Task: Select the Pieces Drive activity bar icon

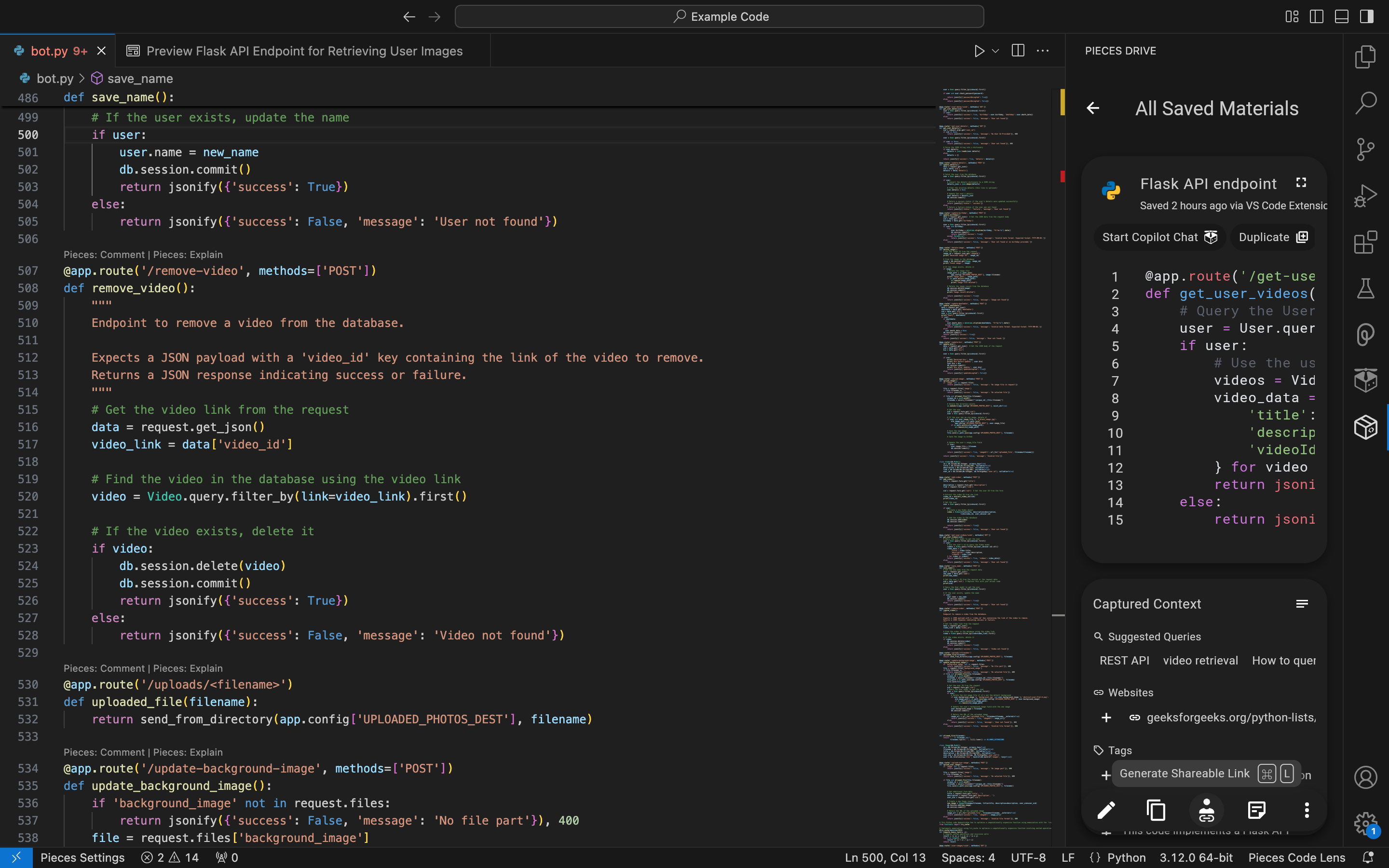Action: coord(1365,427)
